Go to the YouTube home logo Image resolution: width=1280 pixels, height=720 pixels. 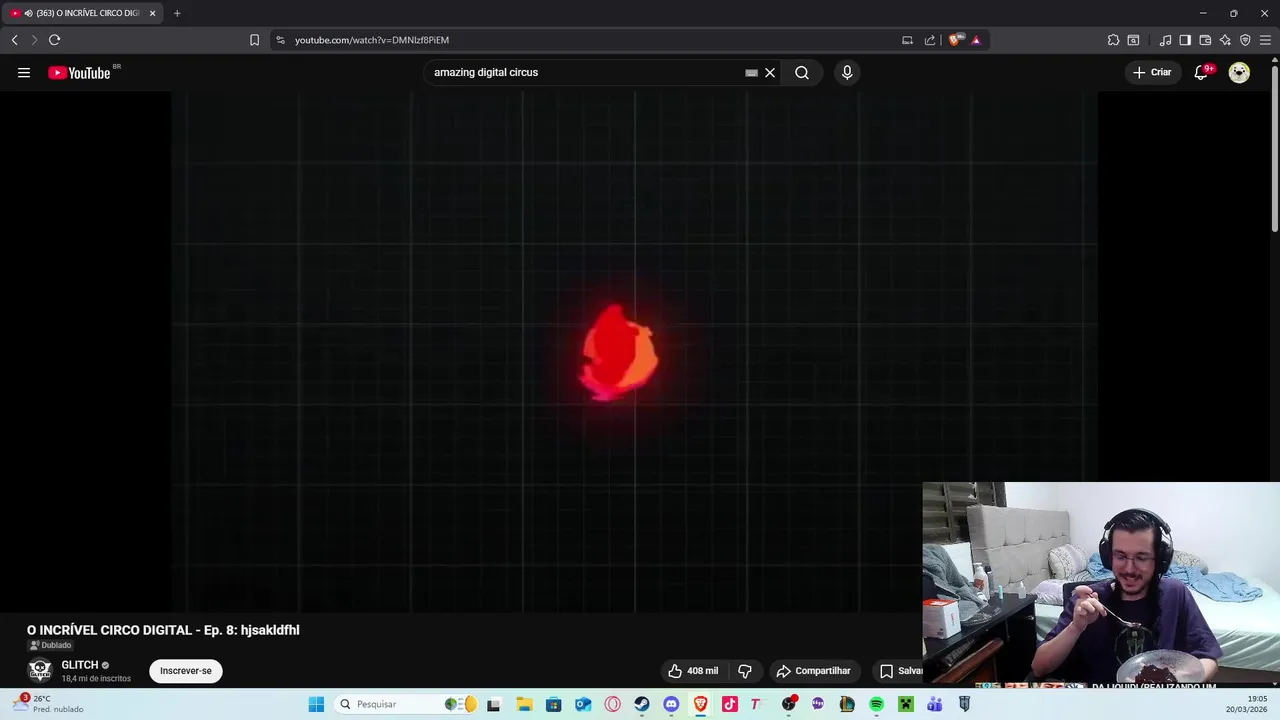click(79, 72)
